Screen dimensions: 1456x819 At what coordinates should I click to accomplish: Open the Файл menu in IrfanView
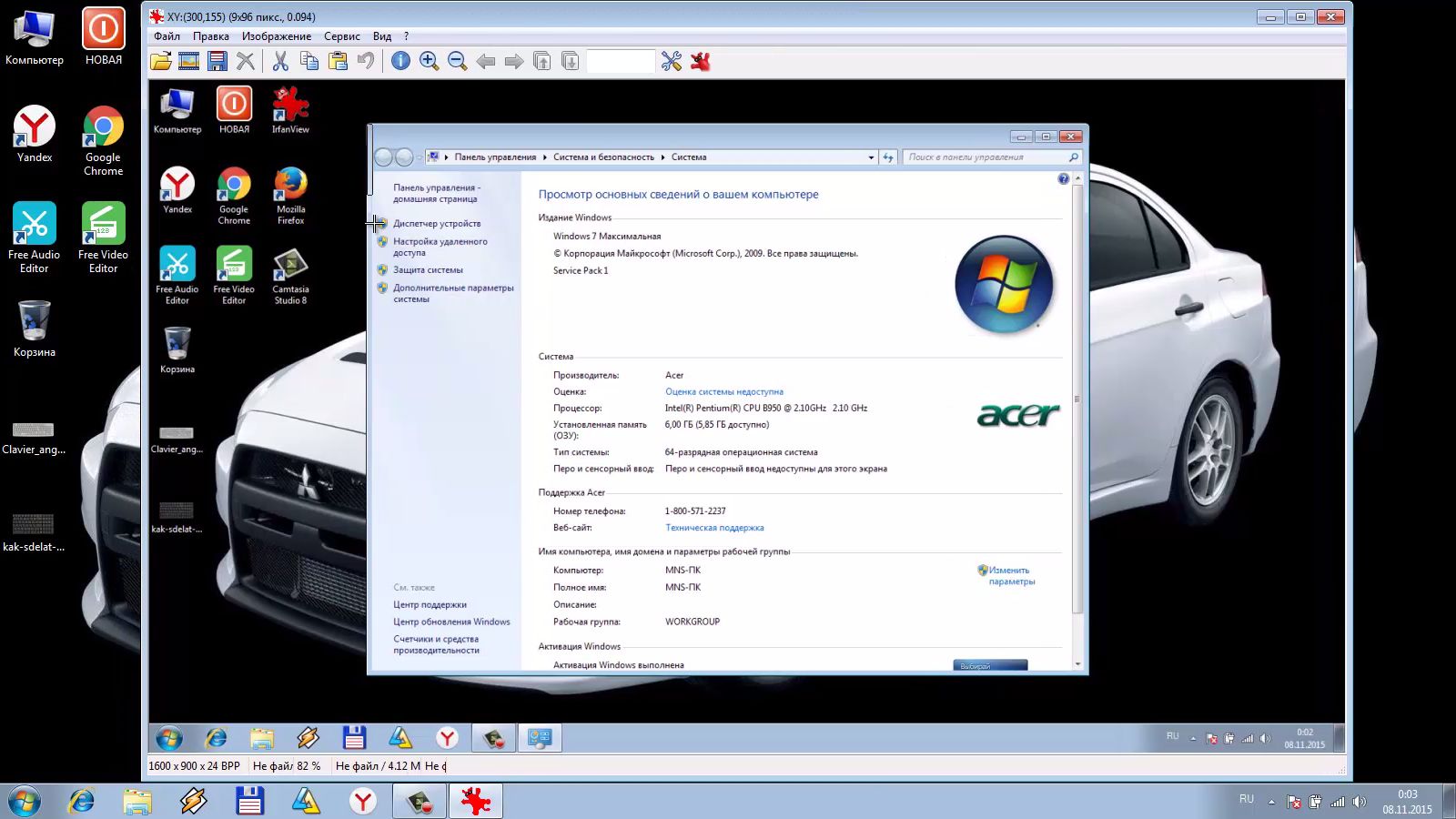click(x=167, y=36)
